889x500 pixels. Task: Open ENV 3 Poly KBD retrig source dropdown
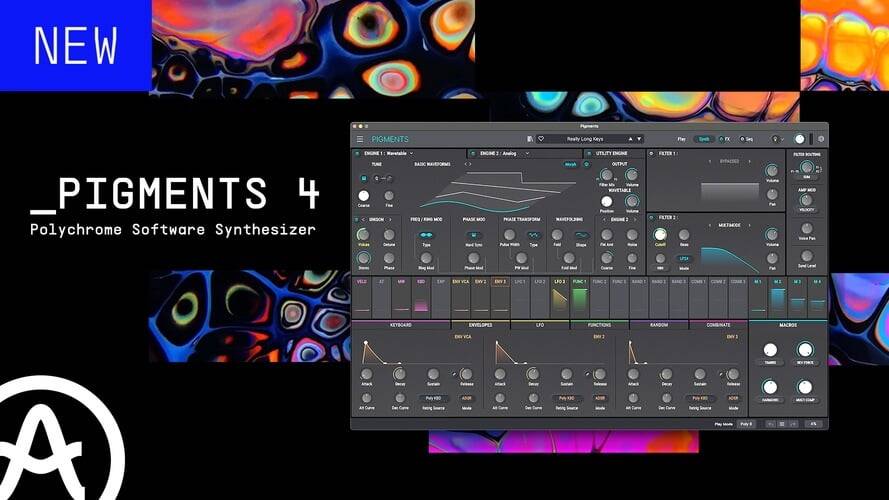pyautogui.click(x=700, y=399)
